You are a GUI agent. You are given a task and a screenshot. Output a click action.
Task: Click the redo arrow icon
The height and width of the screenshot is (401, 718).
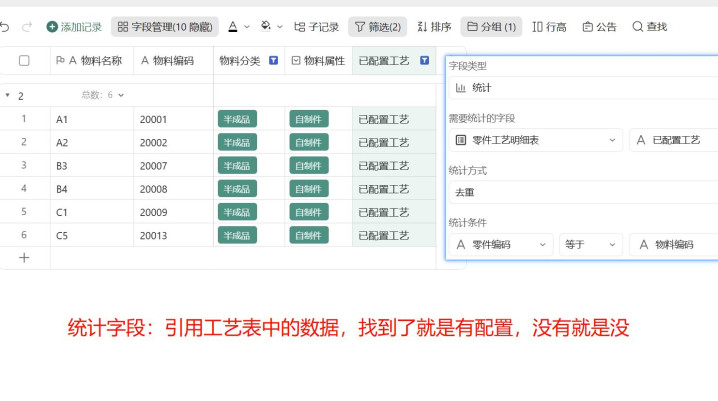(x=27, y=27)
